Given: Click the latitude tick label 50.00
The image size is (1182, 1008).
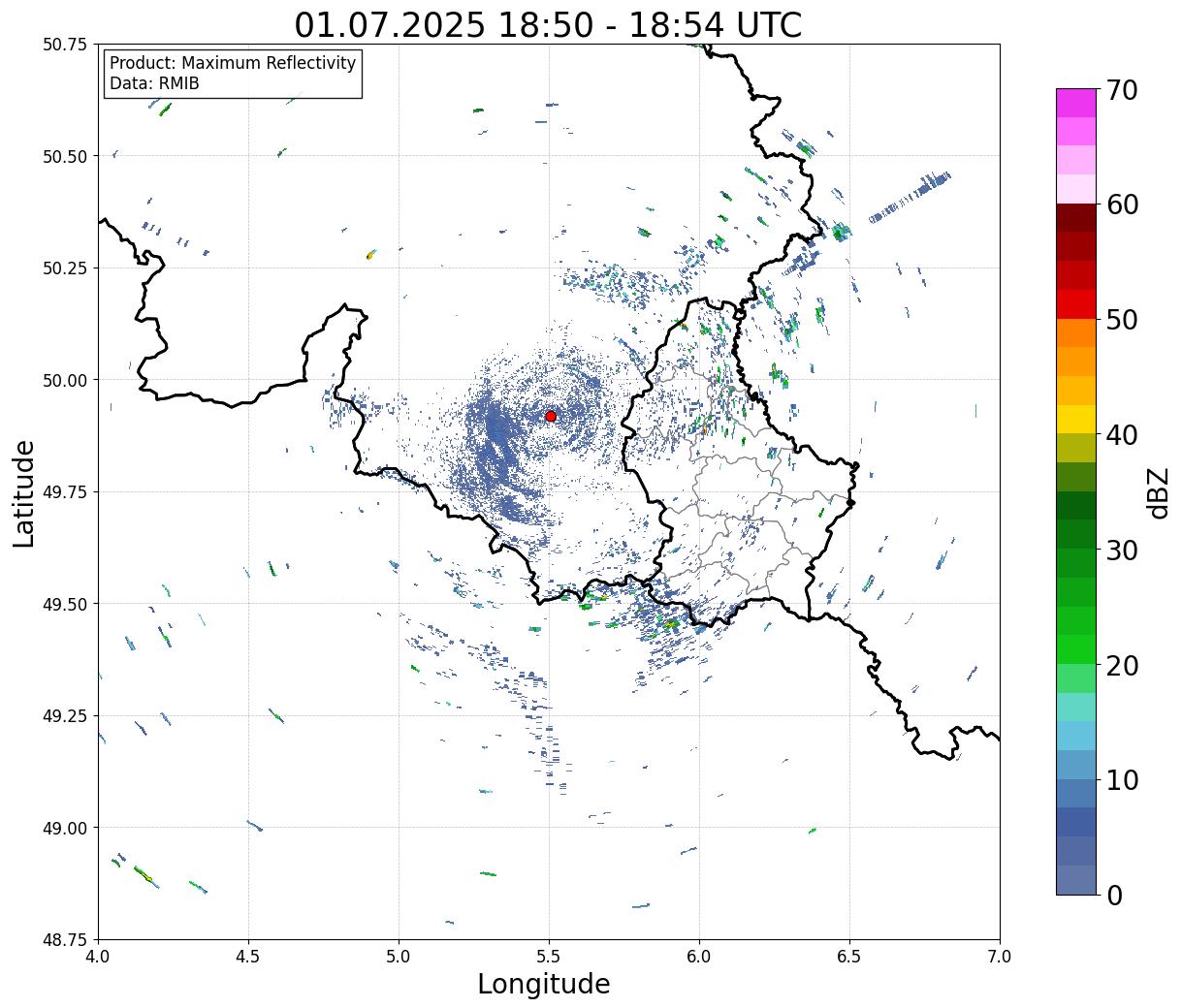Looking at the screenshot, I should point(65,380).
